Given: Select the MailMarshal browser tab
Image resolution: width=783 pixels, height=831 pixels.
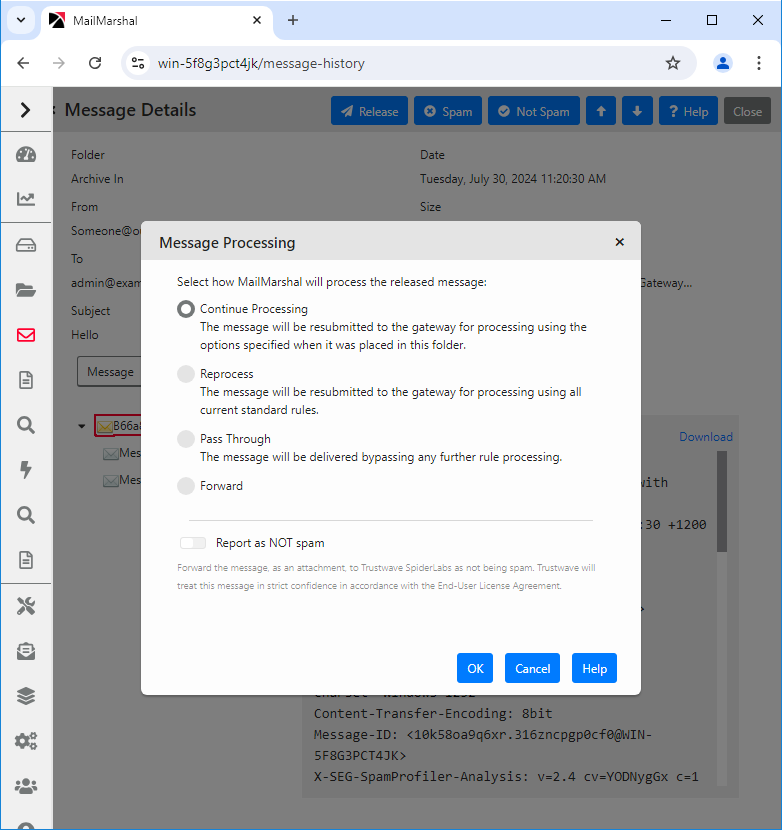Looking at the screenshot, I should (157, 21).
